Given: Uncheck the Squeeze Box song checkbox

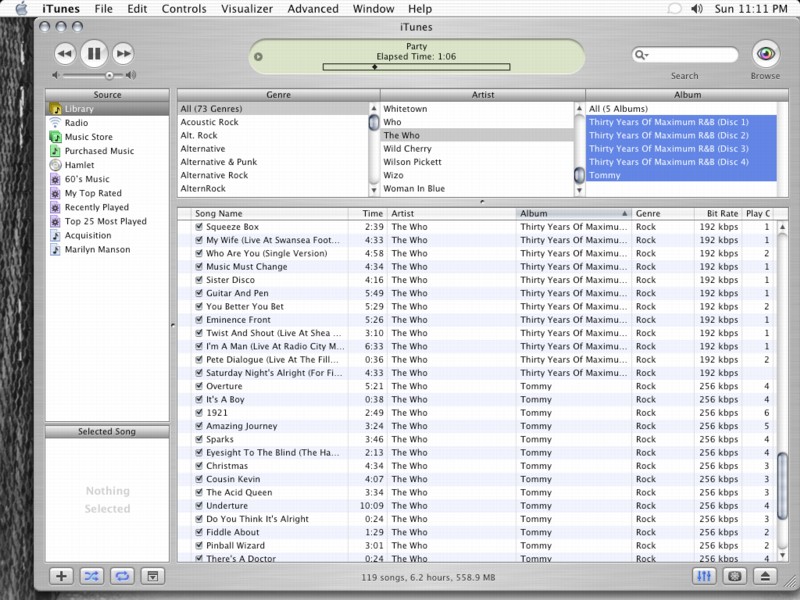Looking at the screenshot, I should (199, 227).
